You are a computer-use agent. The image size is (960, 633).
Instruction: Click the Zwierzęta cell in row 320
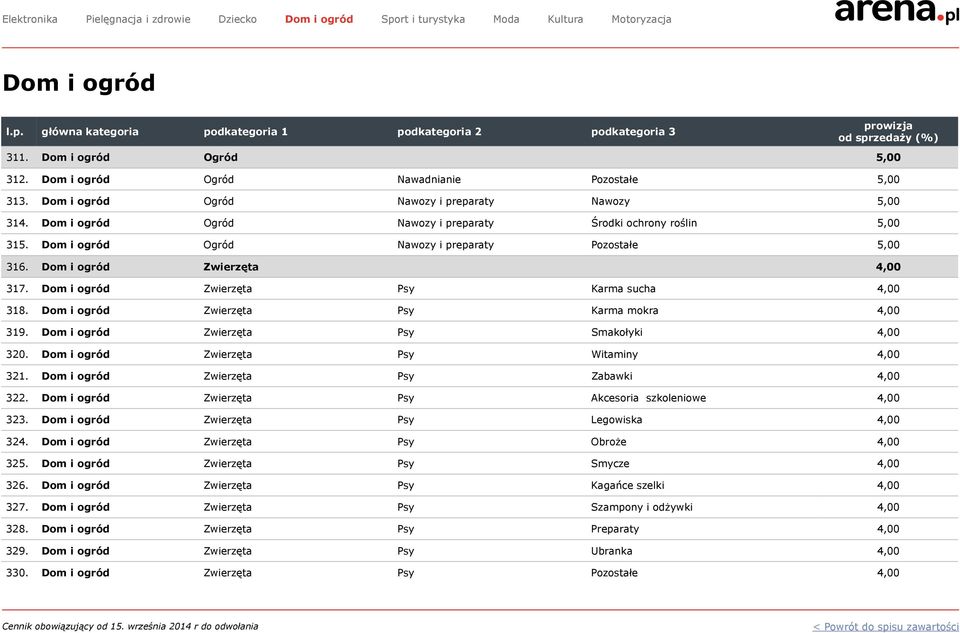tap(227, 354)
